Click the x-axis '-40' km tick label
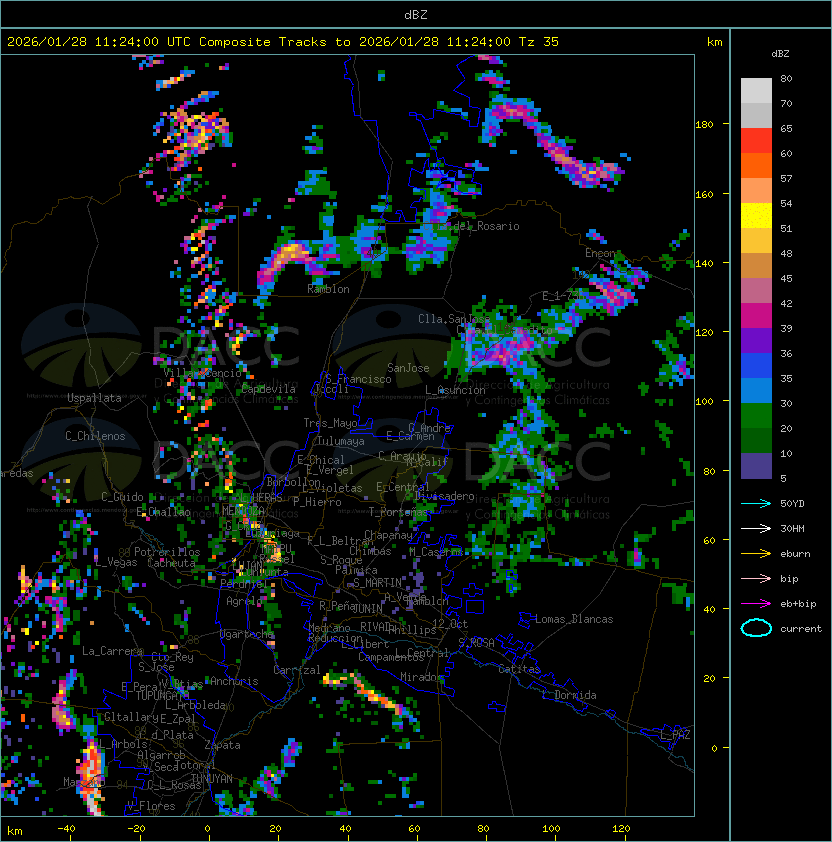The height and width of the screenshot is (842, 832). 67,829
